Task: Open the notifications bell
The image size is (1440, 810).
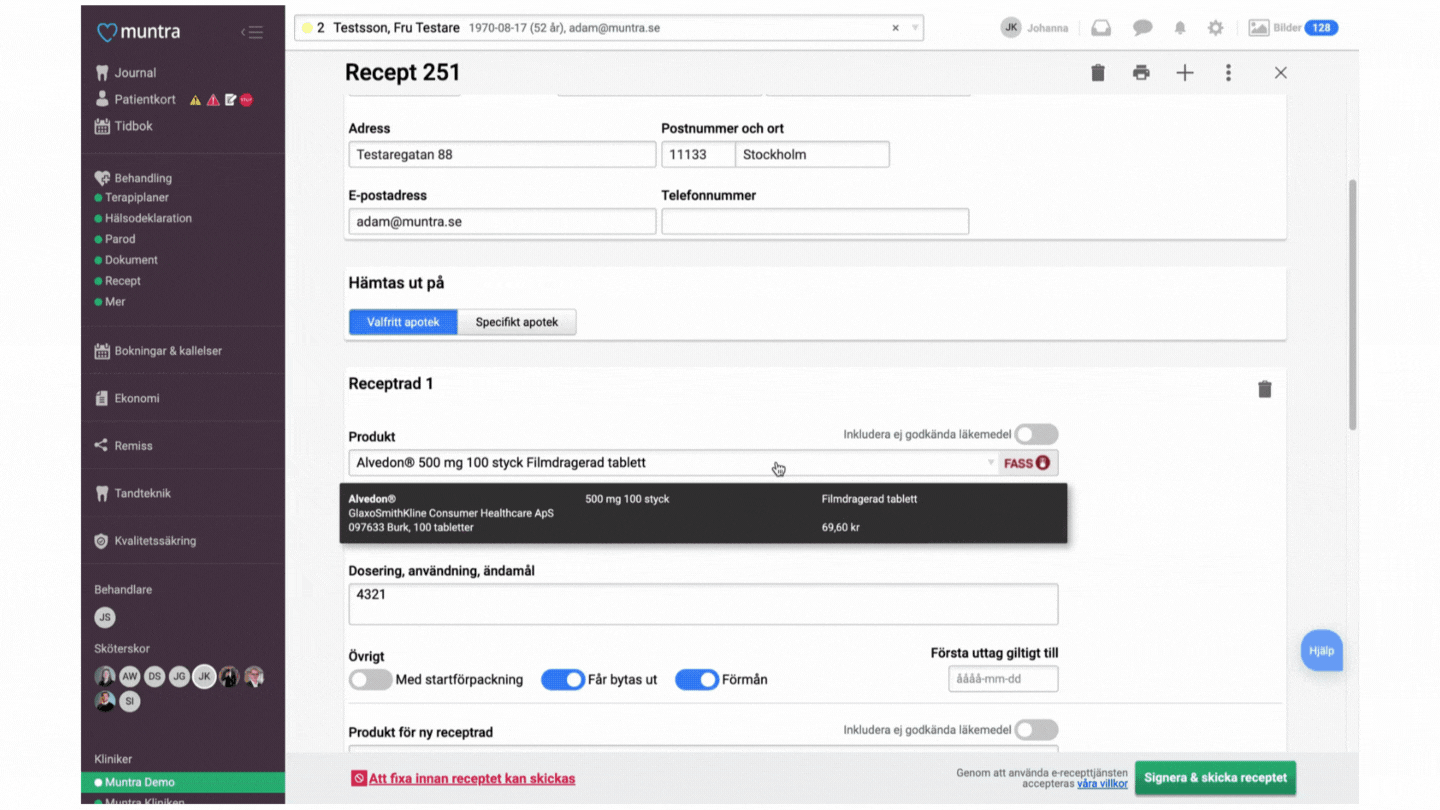Action: point(1180,28)
